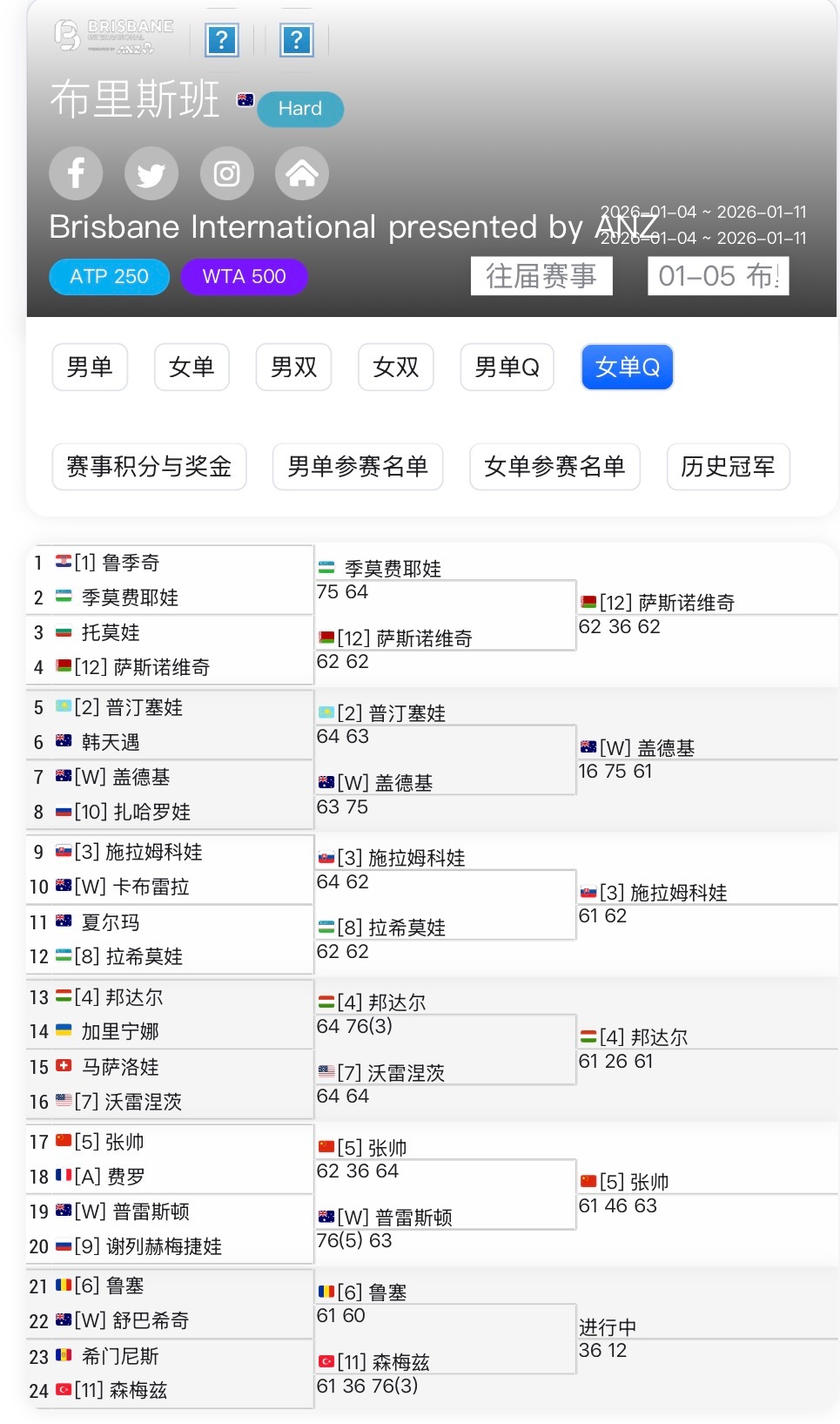Click player 夏尔玛 in row 11
840x1424 pixels.
111,922
